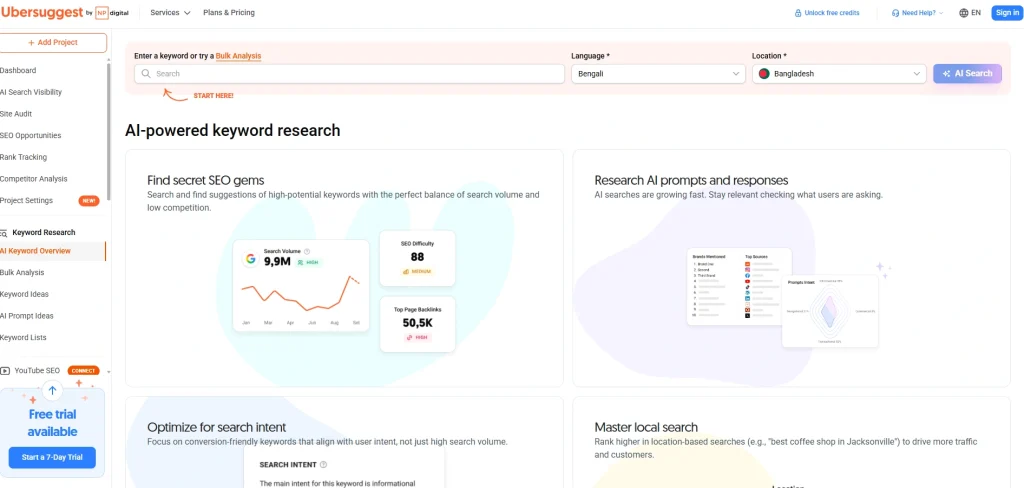1024x488 pixels.
Task: Click the Top Page Backlinks 50,5K card
Action: [x=417, y=324]
